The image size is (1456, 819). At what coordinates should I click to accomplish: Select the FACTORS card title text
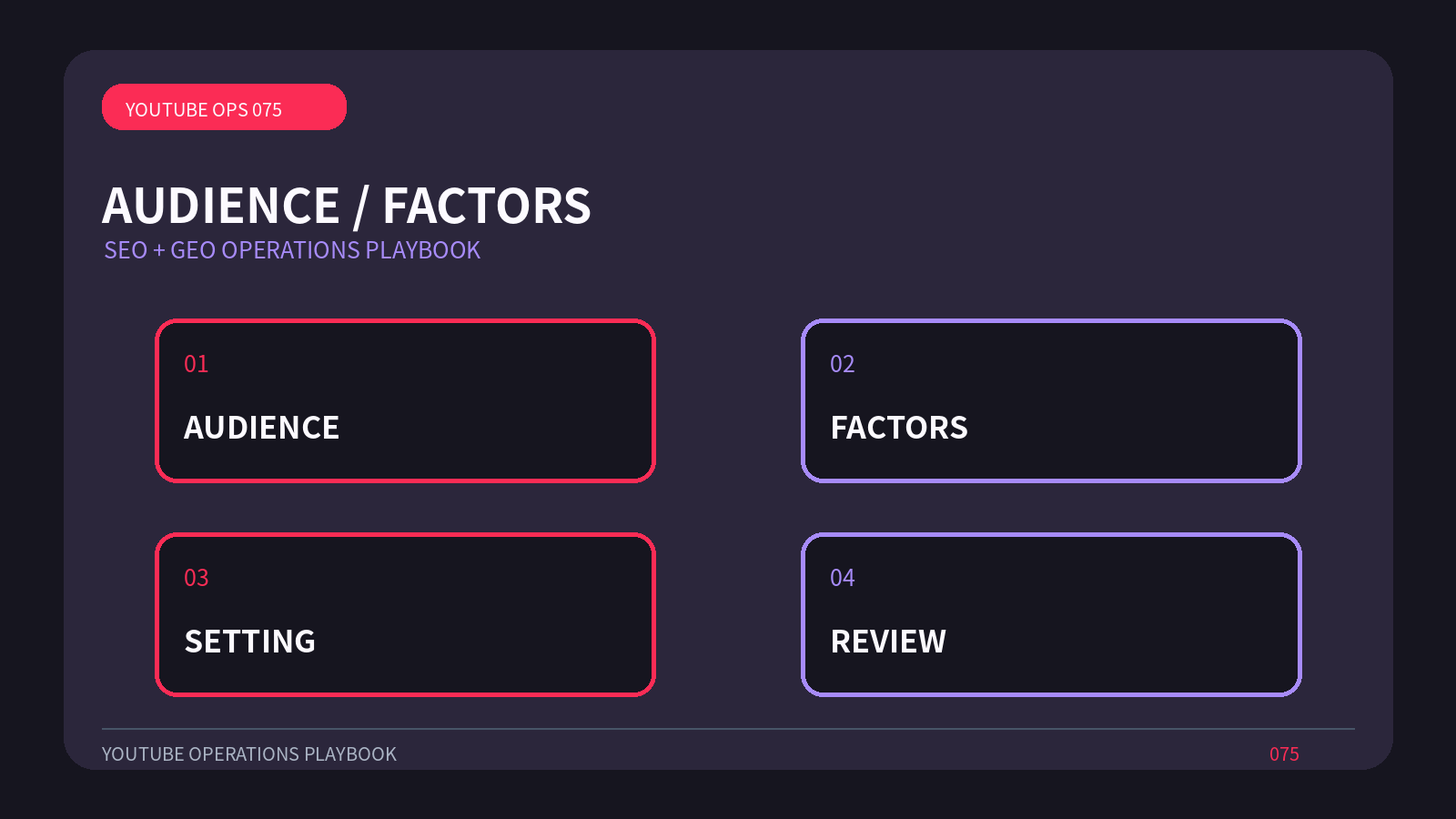[899, 428]
